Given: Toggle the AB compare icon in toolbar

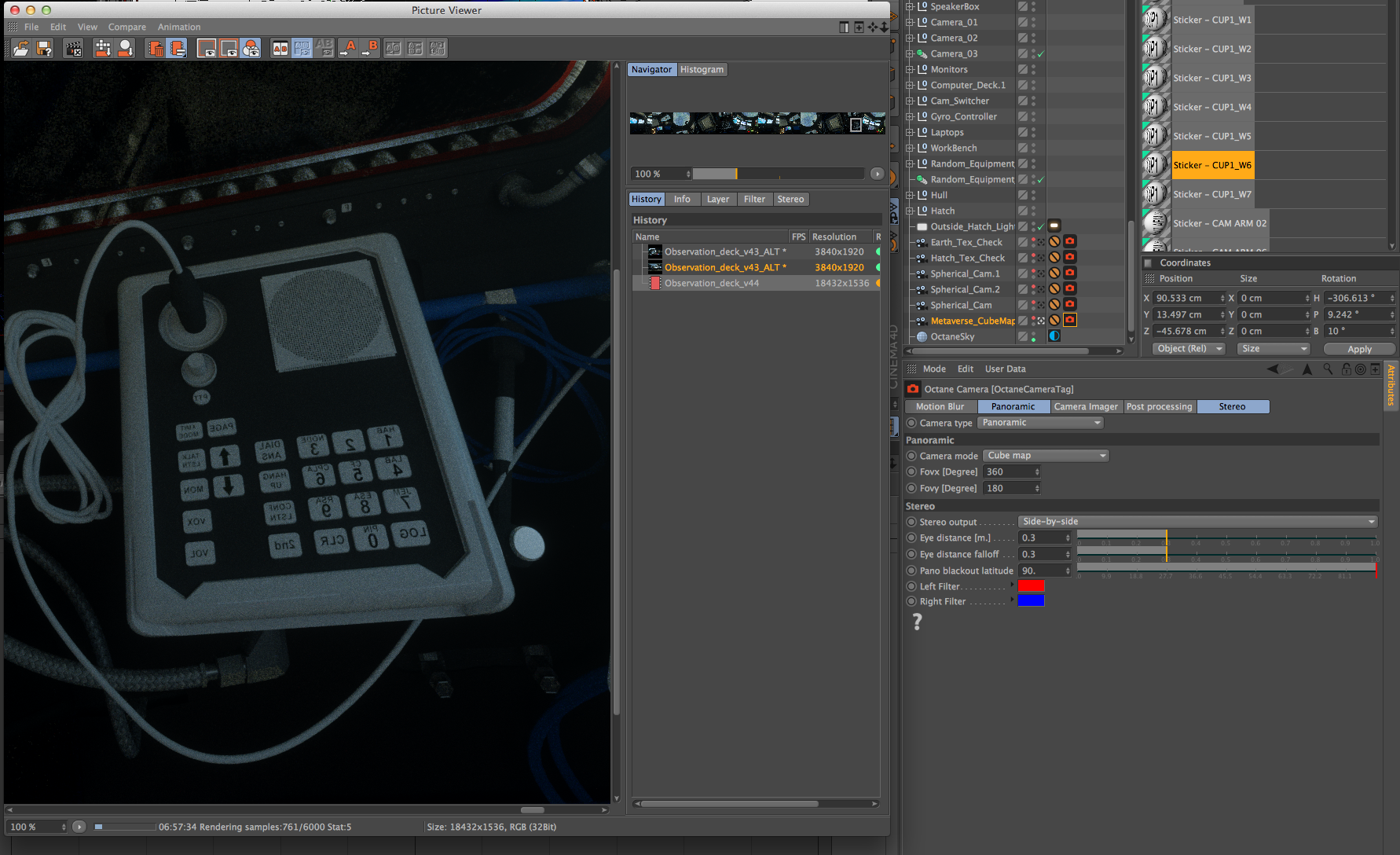Looking at the screenshot, I should (x=280, y=49).
